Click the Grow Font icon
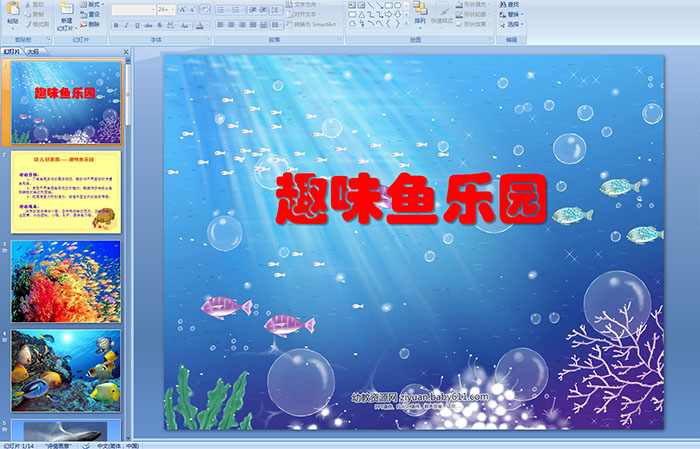 pyautogui.click(x=183, y=9)
